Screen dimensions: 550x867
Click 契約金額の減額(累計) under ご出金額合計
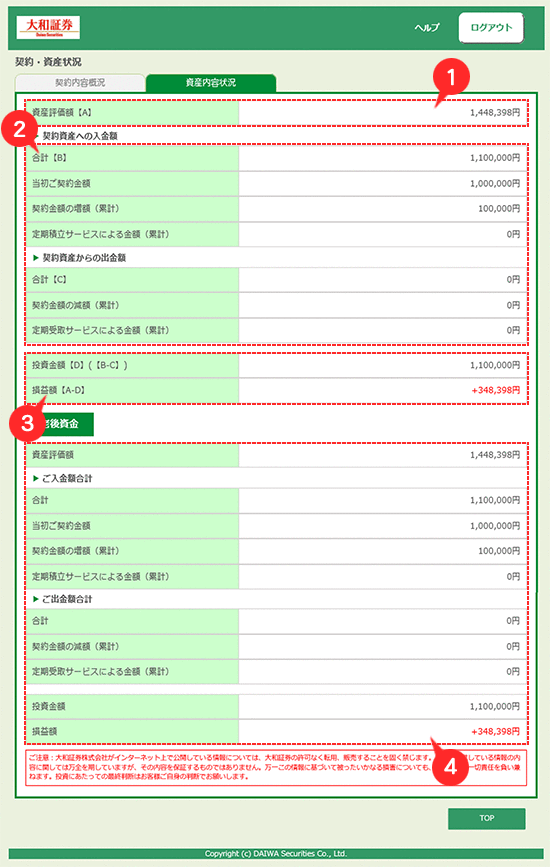pyautogui.click(x=76, y=646)
